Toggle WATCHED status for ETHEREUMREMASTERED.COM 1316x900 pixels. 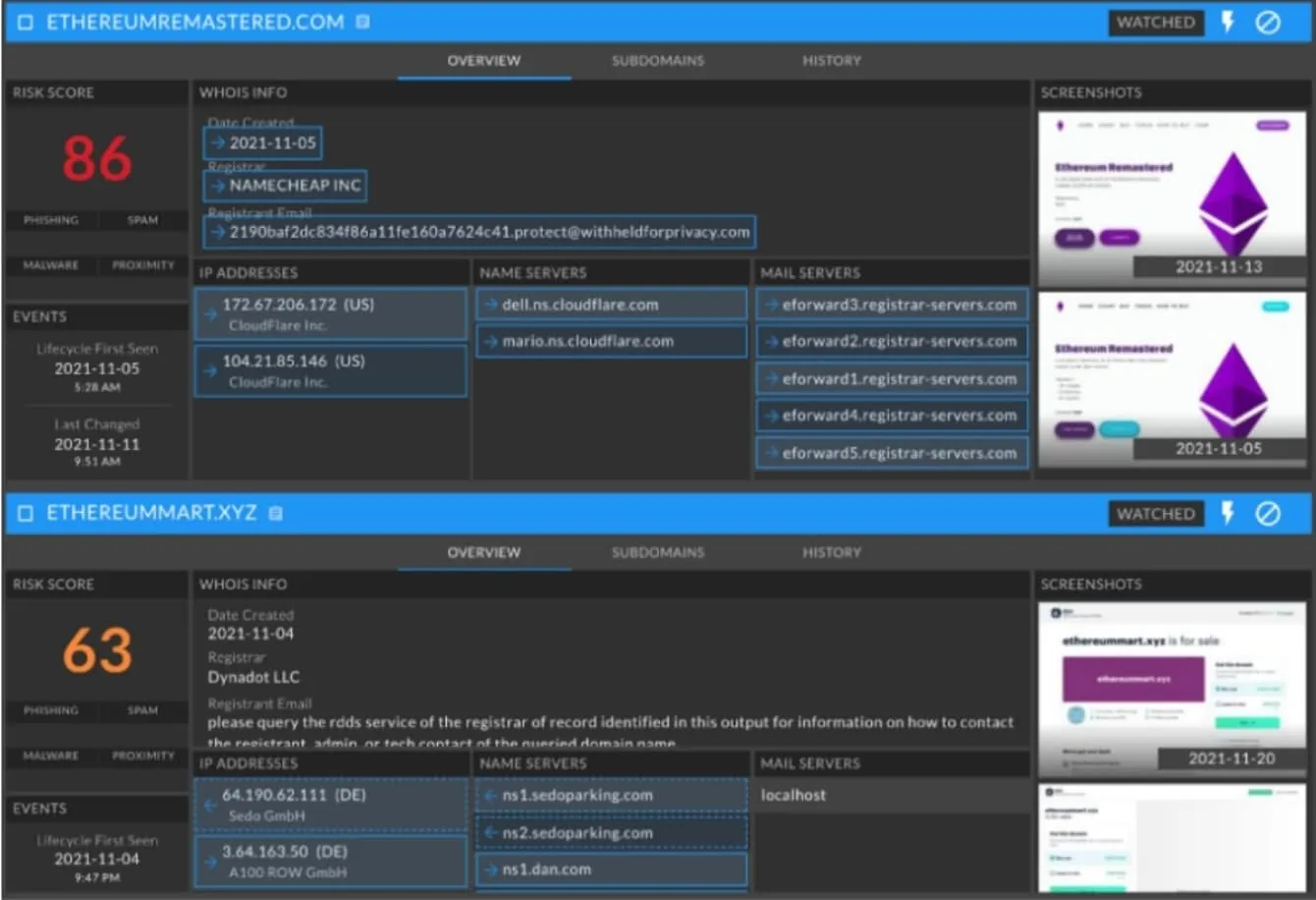tap(1155, 22)
